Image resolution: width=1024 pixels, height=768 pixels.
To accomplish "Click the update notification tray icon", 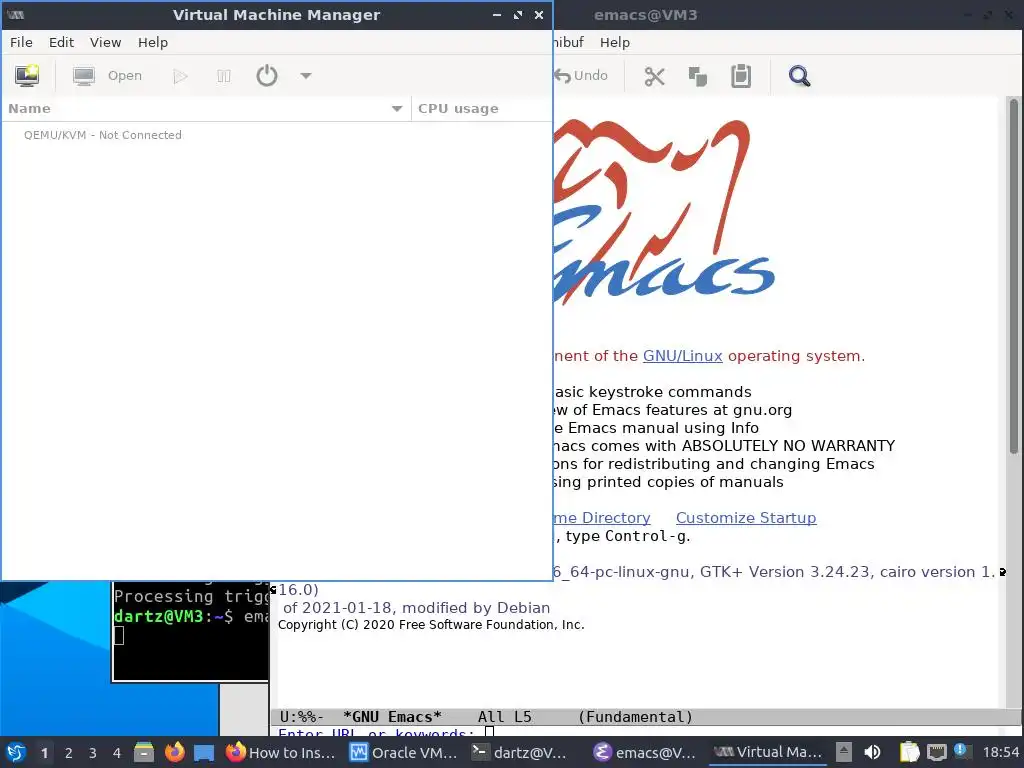I will point(961,751).
